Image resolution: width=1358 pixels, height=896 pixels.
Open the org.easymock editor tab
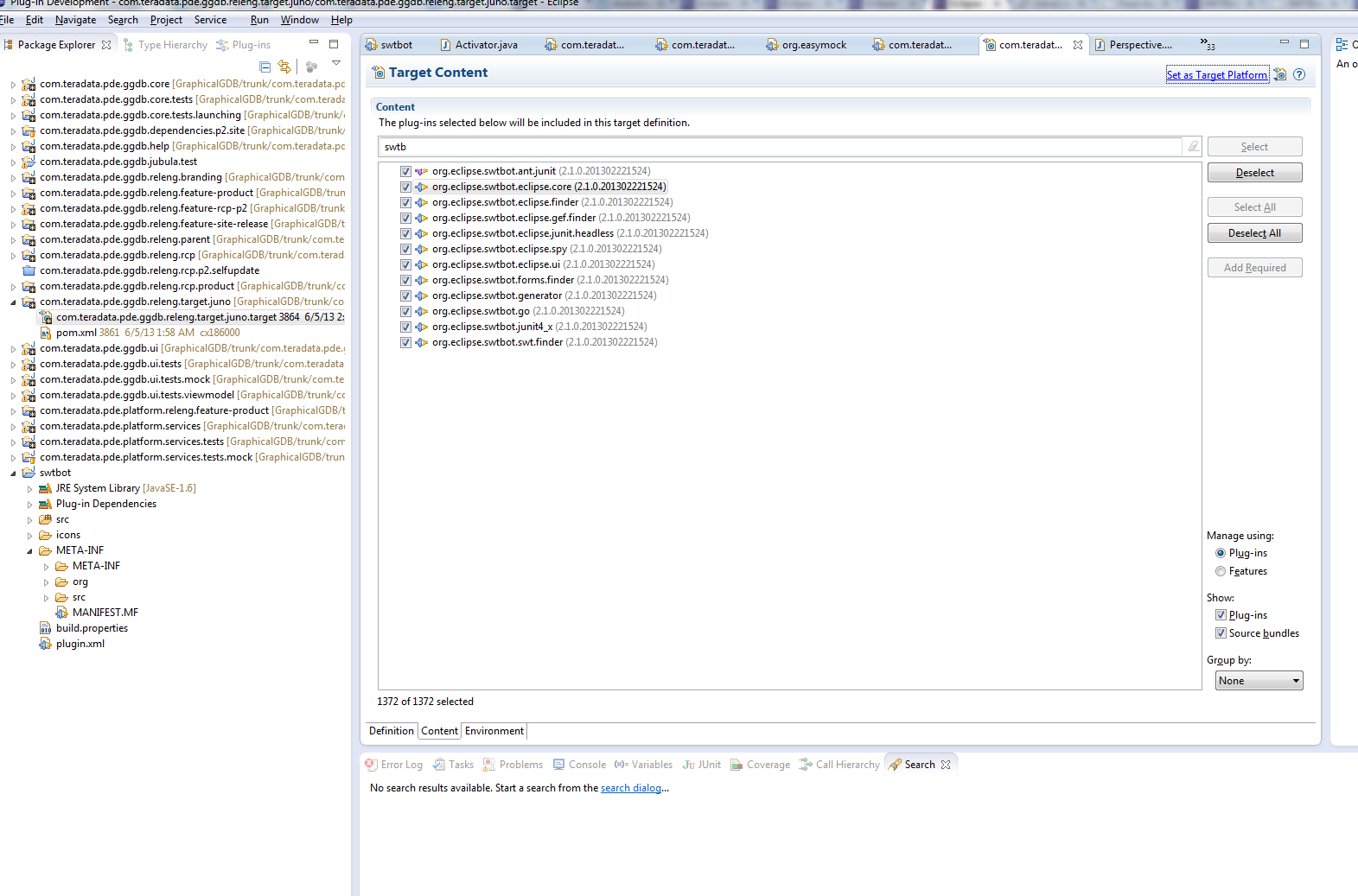click(x=807, y=45)
